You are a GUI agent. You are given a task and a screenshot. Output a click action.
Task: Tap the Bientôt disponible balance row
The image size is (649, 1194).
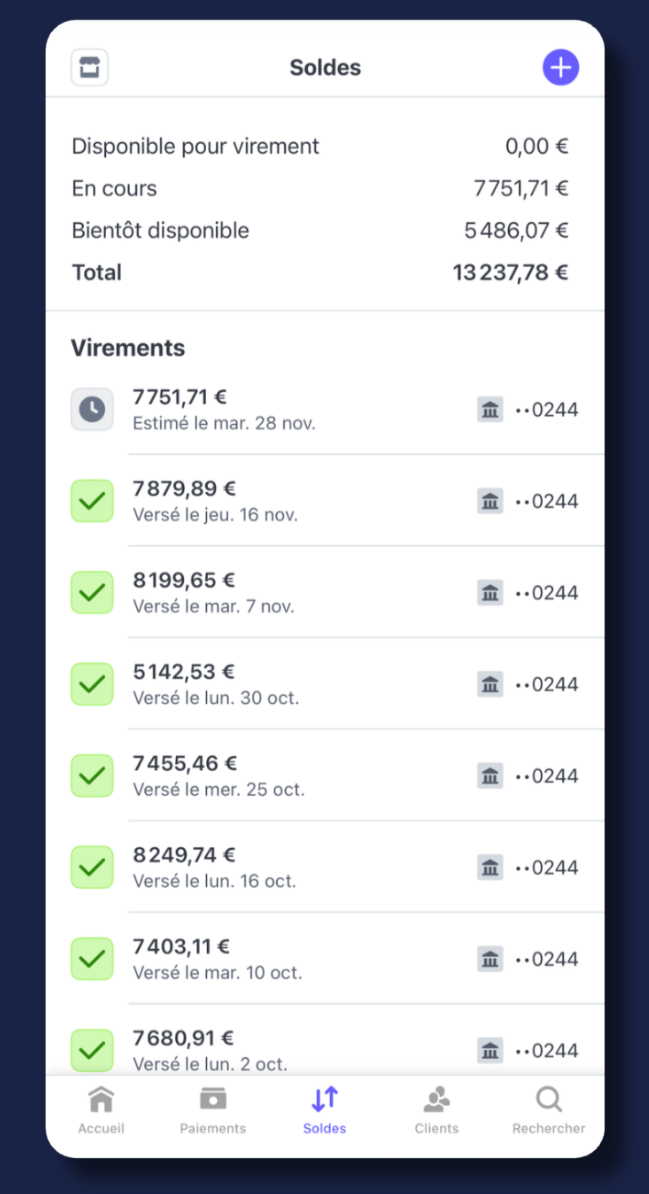[x=320, y=231]
